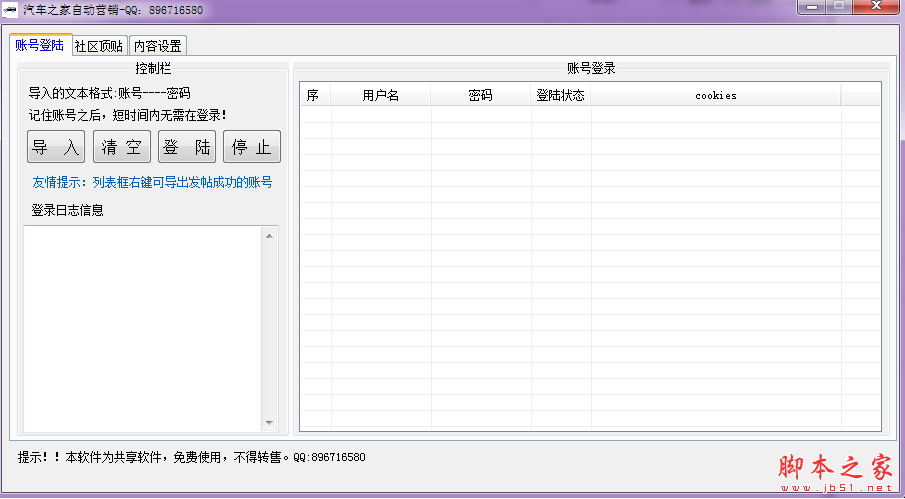Viewport: 905px width, 499px height.
Task: Close the 汽车之家自动营销 window
Action: click(x=876, y=6)
